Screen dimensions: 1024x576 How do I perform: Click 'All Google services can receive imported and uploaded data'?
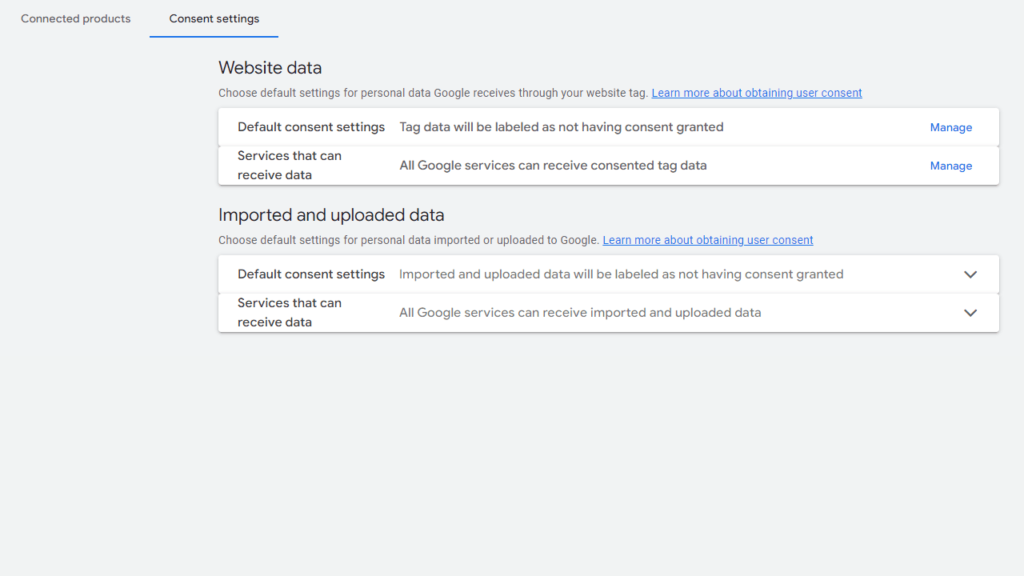[580, 313]
